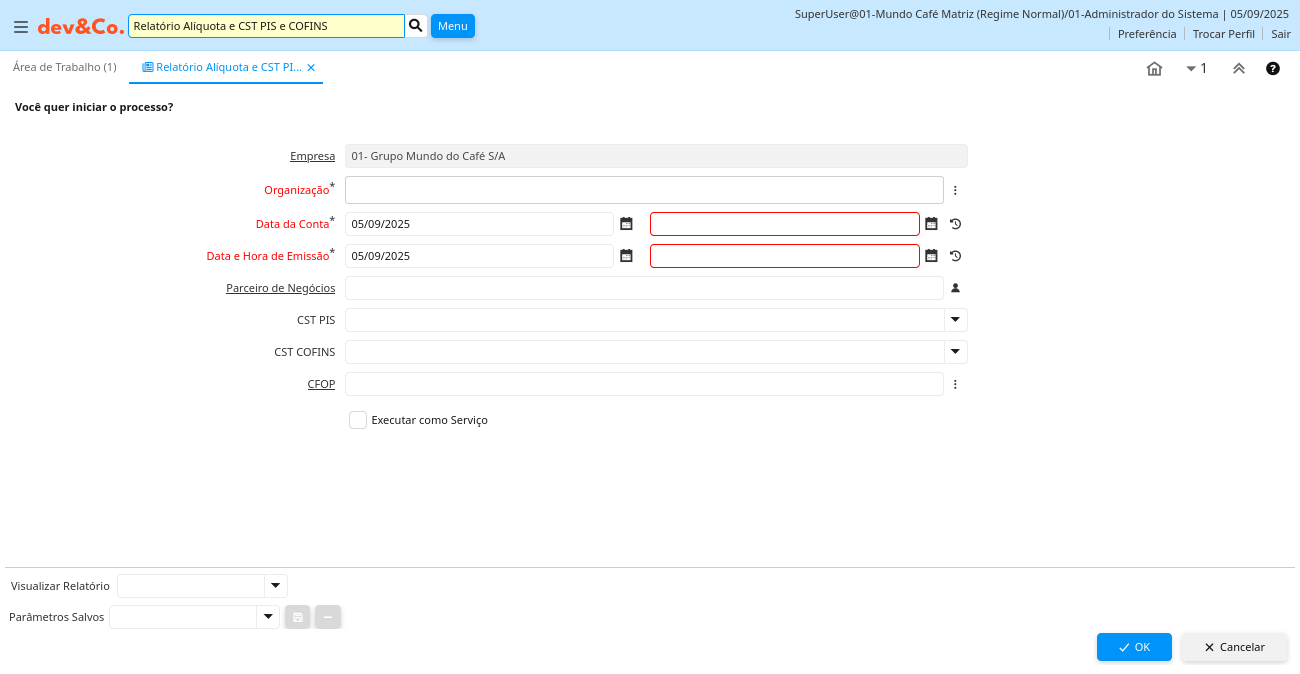1300x674 pixels.
Task: Click history icon beside Data da Conta
Action: click(955, 224)
